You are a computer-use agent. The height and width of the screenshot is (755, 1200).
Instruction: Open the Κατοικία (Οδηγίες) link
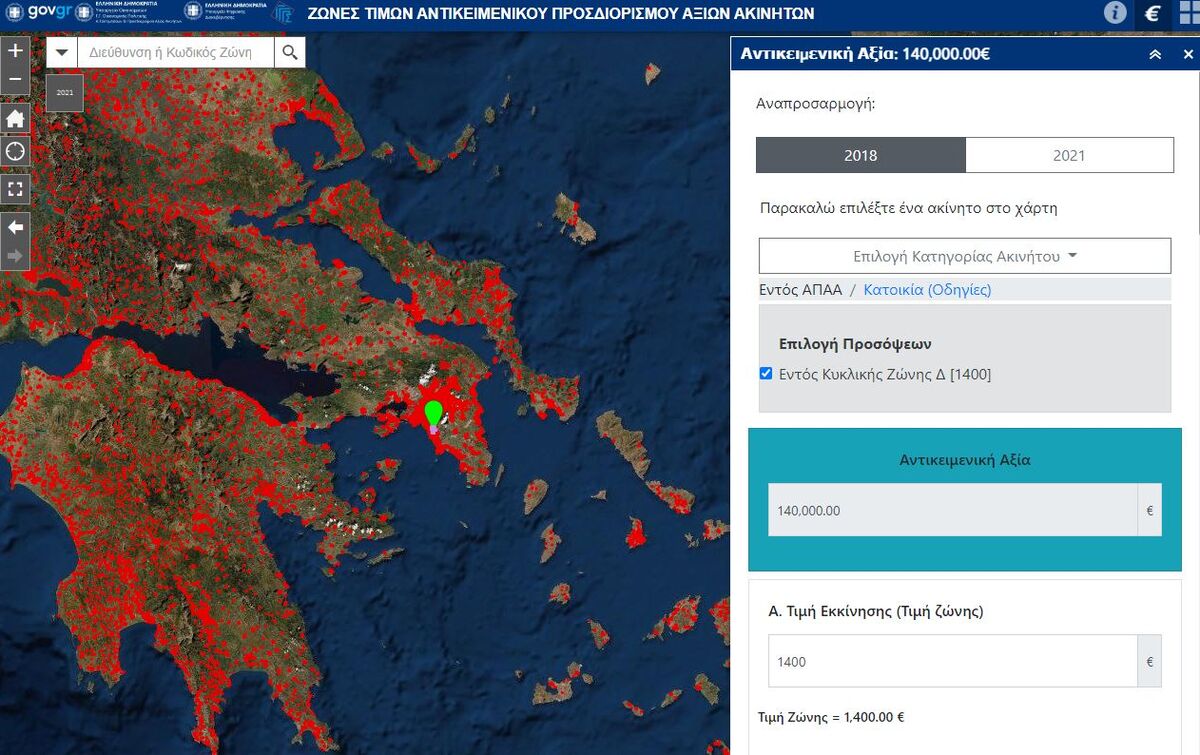[x=927, y=290]
